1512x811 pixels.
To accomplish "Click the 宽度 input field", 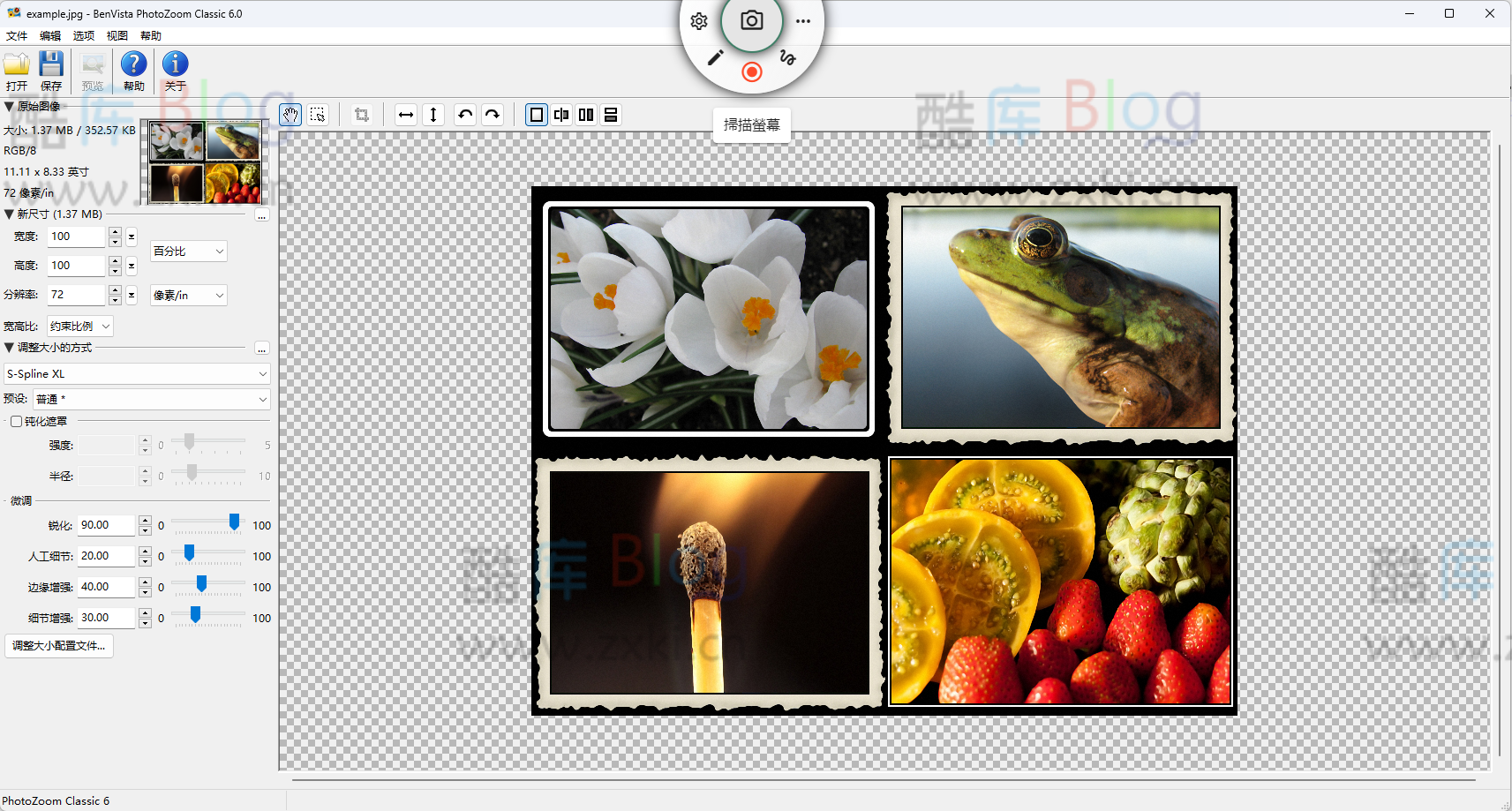I will pyautogui.click(x=76, y=237).
